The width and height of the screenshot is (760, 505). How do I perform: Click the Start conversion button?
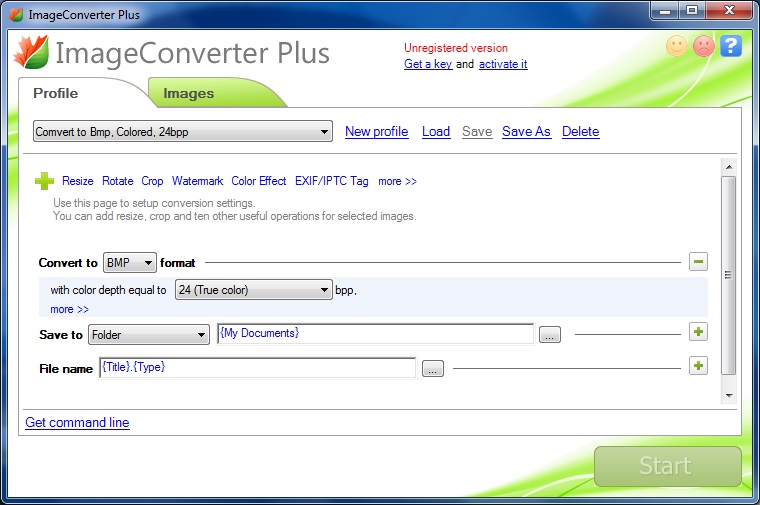[667, 466]
